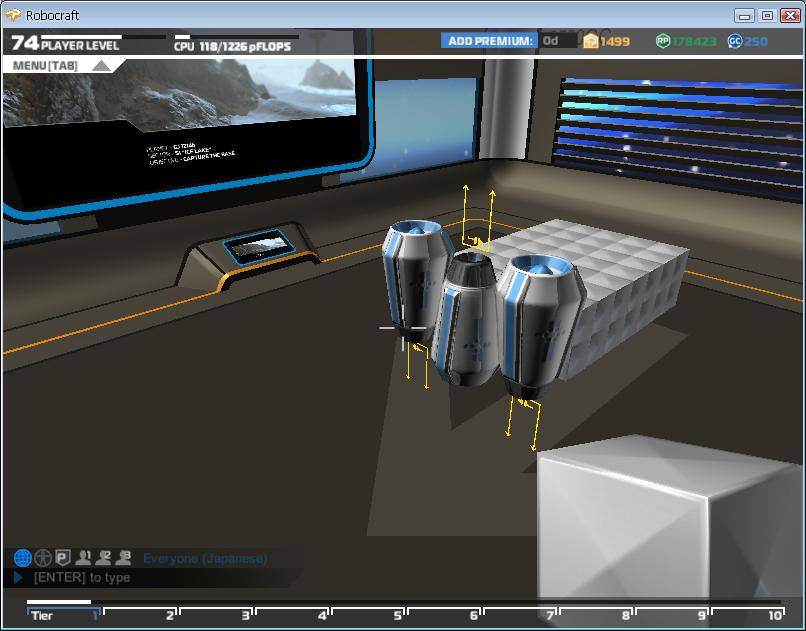Click the right blue-striped thruster
The width and height of the screenshot is (806, 631).
(540, 326)
